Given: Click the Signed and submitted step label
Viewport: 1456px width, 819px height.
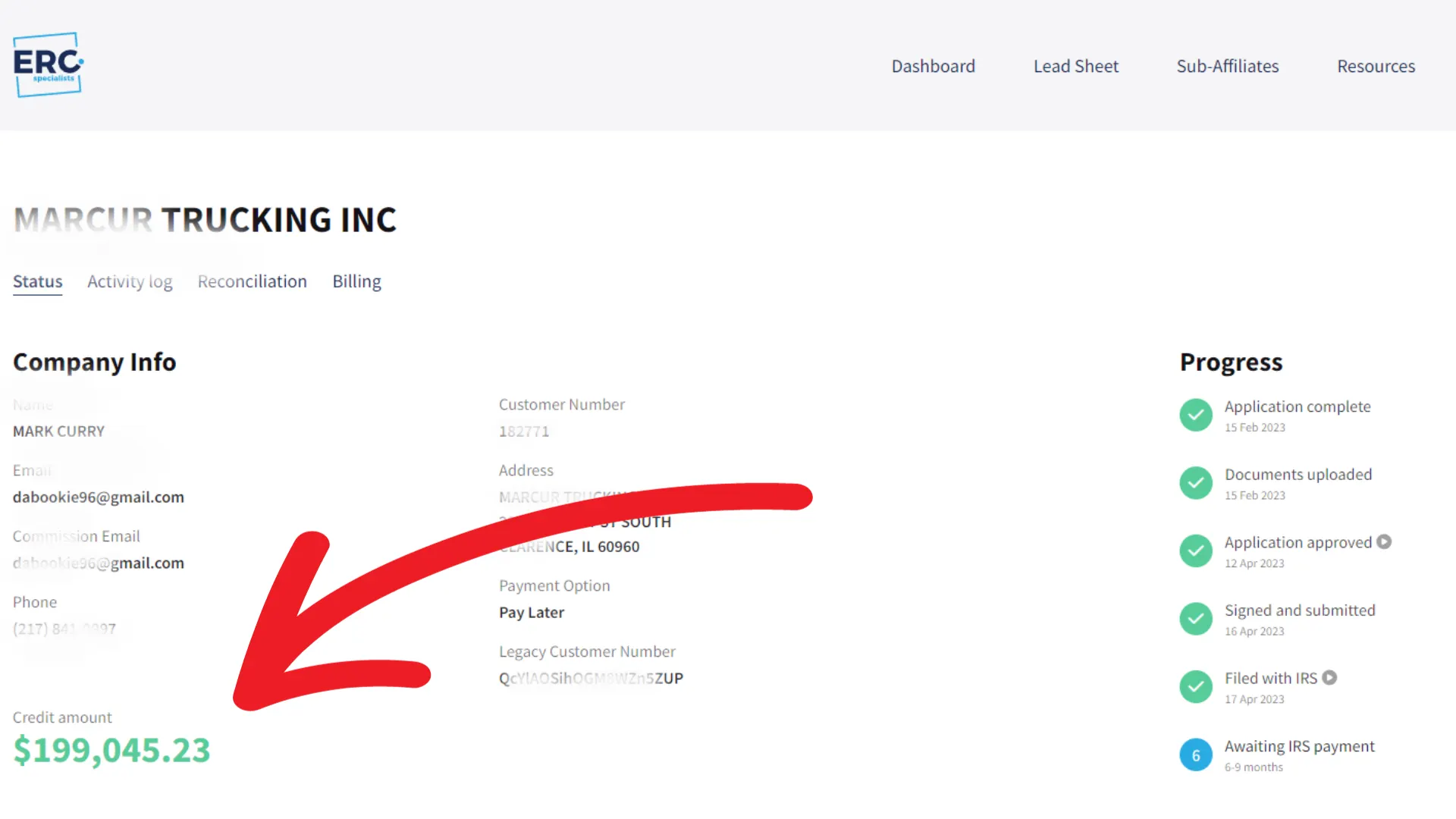Looking at the screenshot, I should click(x=1300, y=610).
